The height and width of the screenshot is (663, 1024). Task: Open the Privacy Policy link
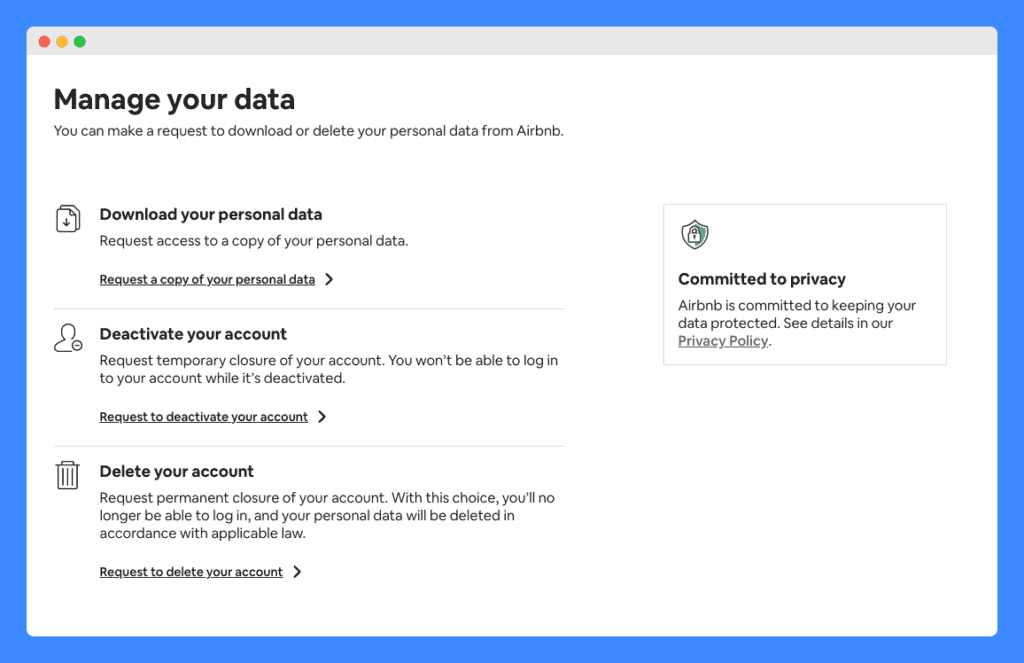[723, 341]
